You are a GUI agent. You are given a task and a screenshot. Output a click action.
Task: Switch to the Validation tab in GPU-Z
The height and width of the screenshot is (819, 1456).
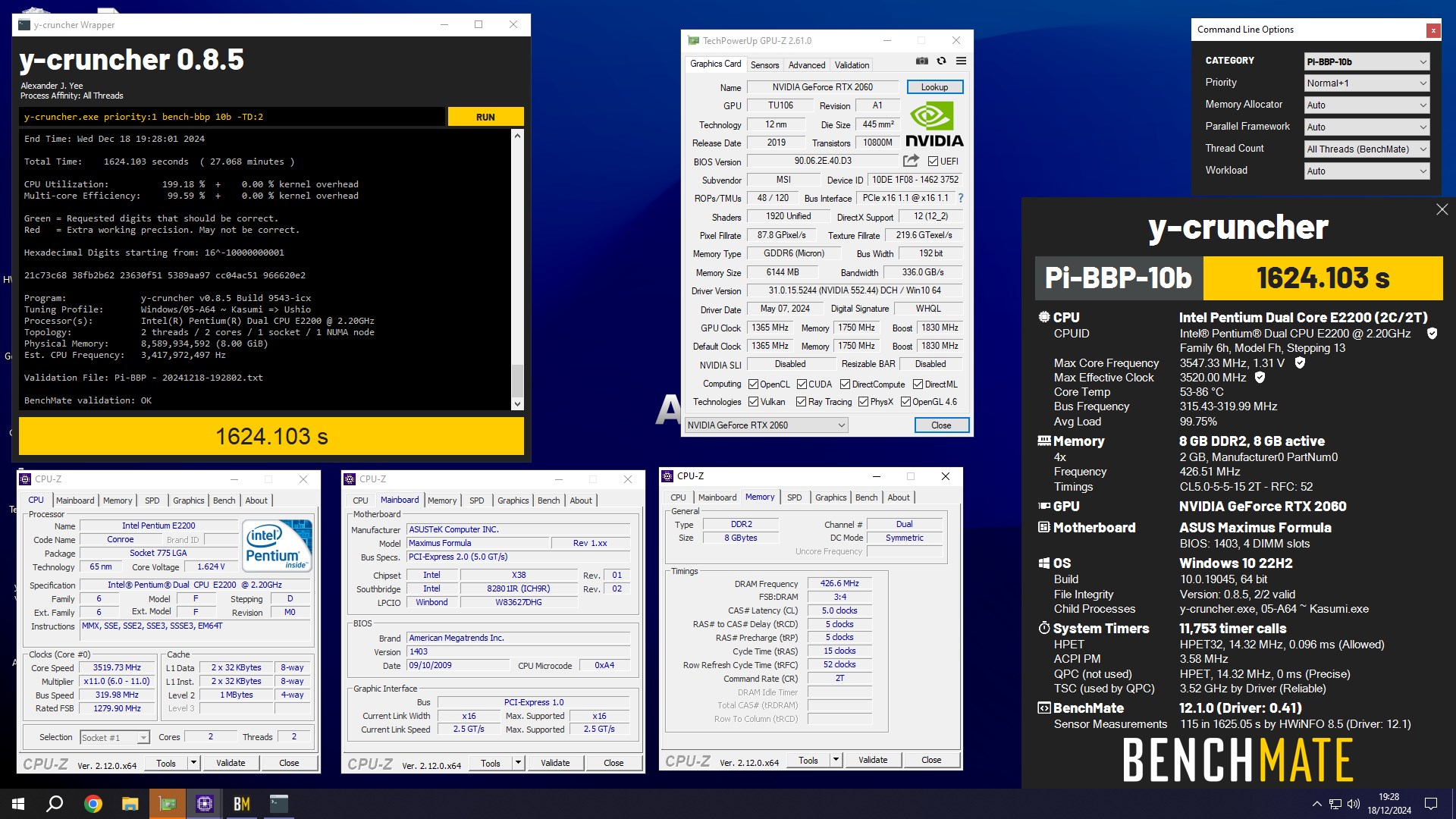click(852, 65)
